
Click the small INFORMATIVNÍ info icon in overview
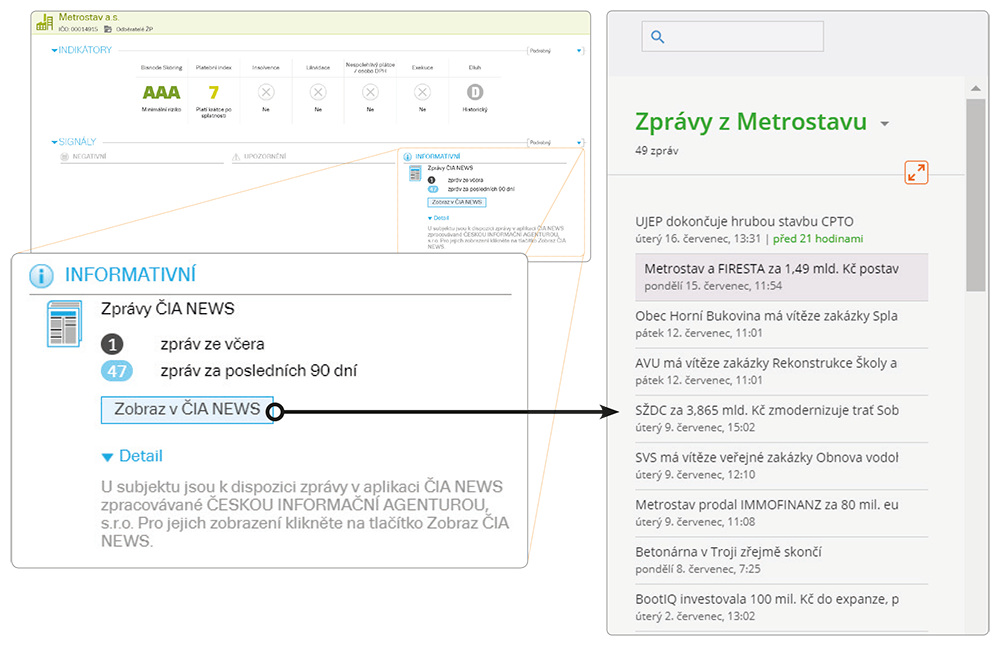[x=408, y=157]
